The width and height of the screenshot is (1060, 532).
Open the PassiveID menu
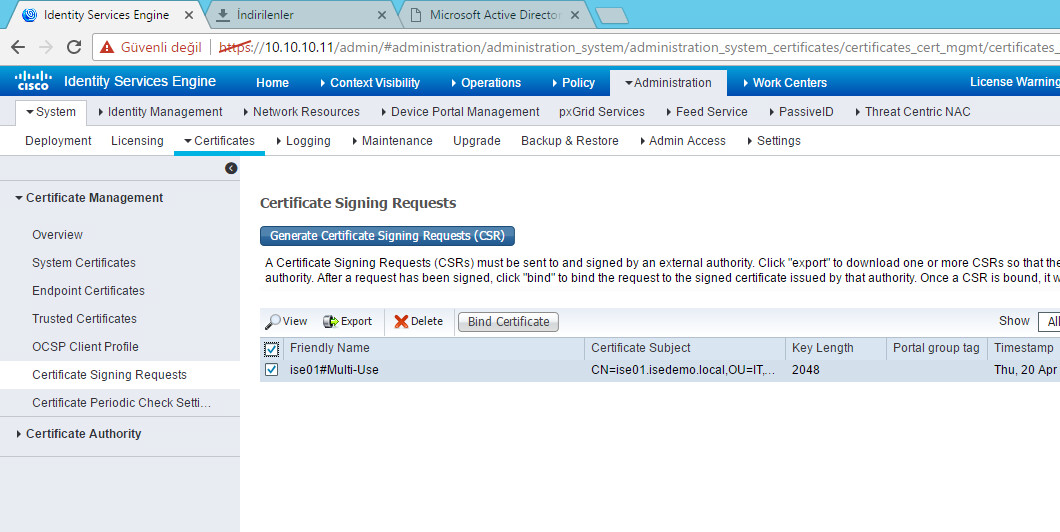tap(802, 112)
